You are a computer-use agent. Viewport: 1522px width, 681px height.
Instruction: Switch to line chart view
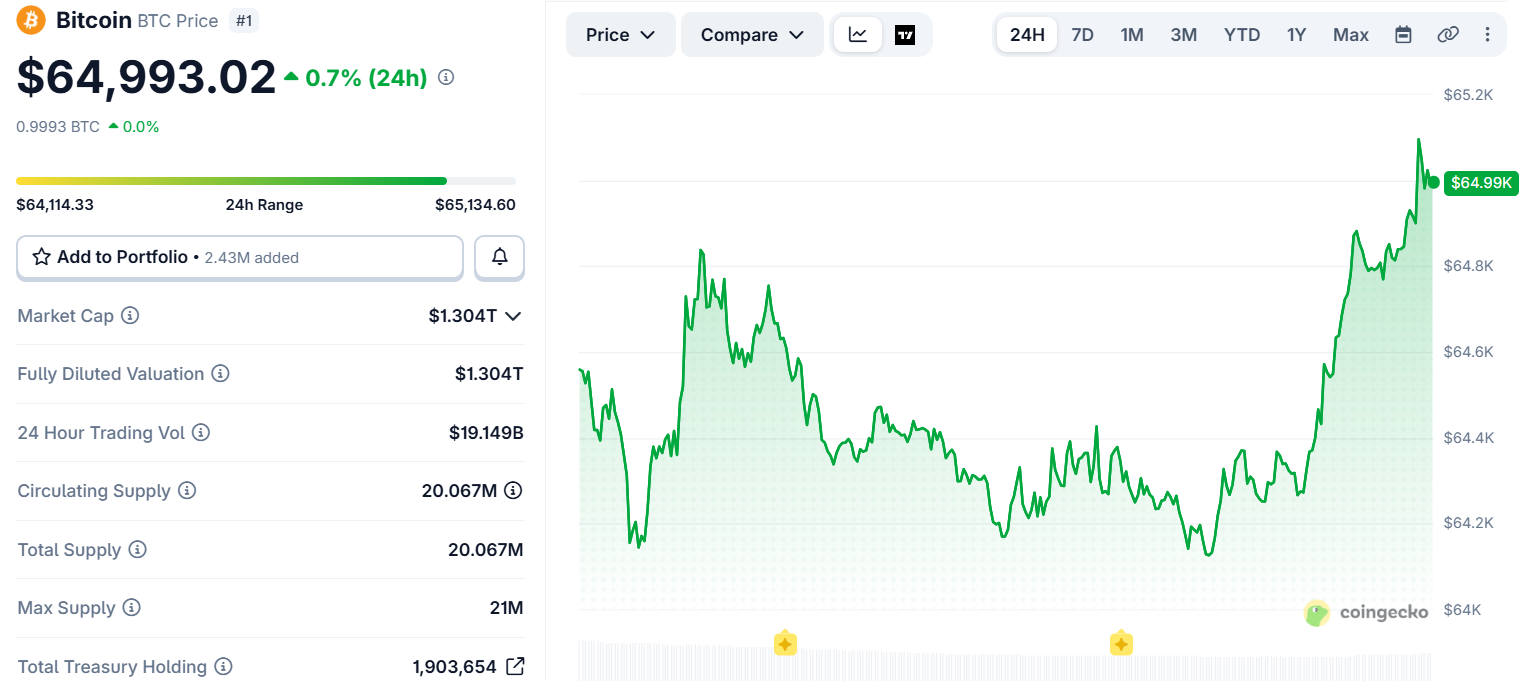coord(858,35)
